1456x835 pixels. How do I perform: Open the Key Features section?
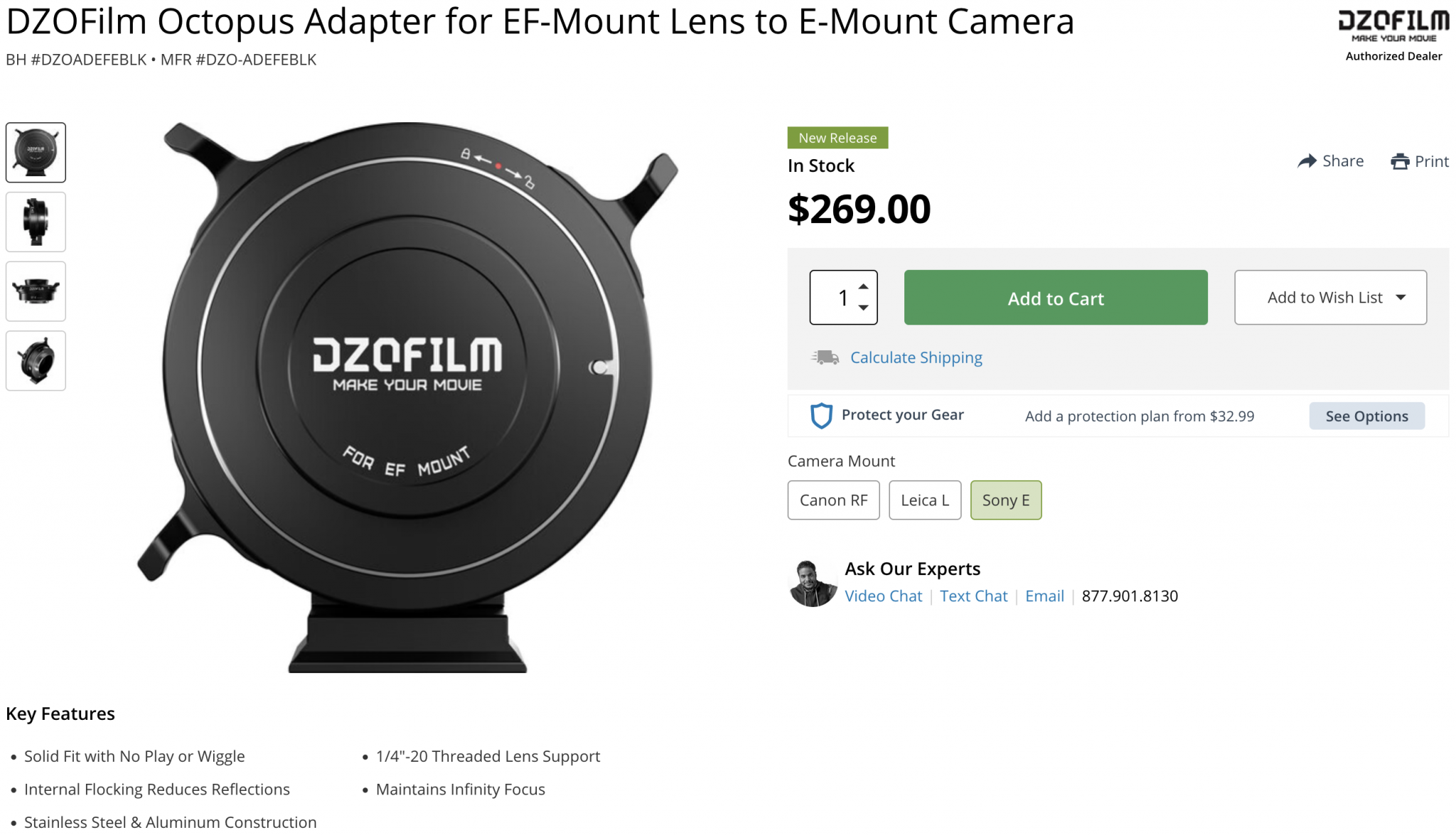(60, 713)
